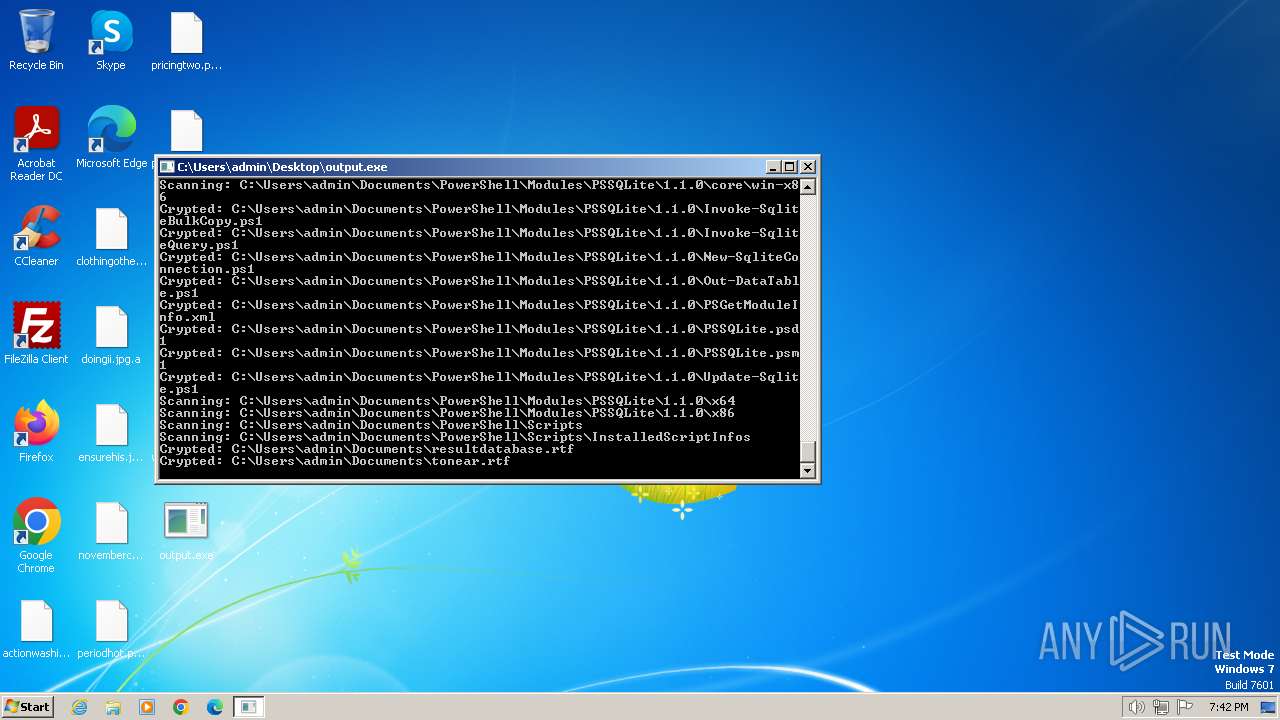Click the wrapped 'eBulkCopy.ps1' console text
This screenshot has height=720, width=1280.
click(211, 221)
